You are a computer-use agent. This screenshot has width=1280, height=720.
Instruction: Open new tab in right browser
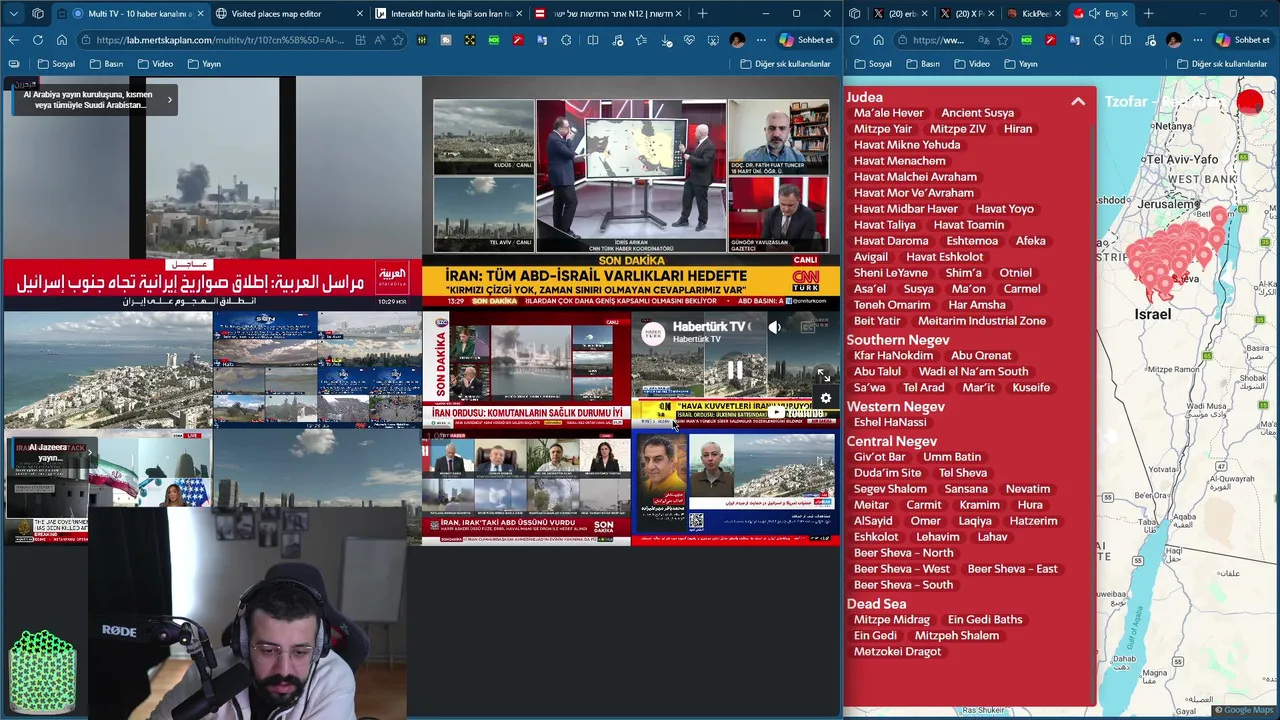point(1148,14)
